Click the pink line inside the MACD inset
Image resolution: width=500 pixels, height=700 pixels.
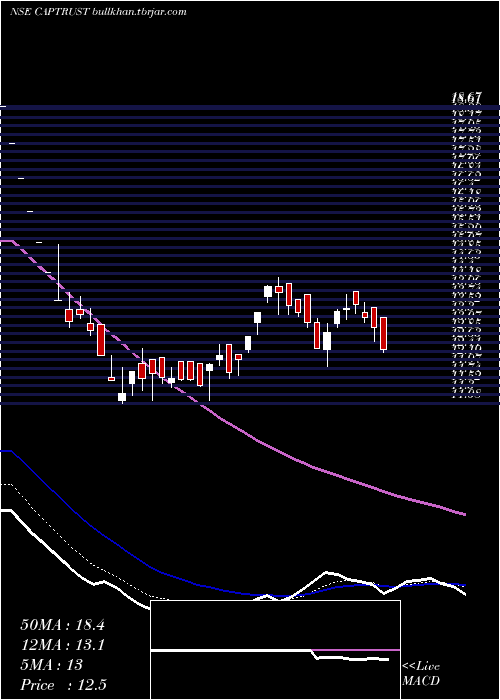(356, 650)
